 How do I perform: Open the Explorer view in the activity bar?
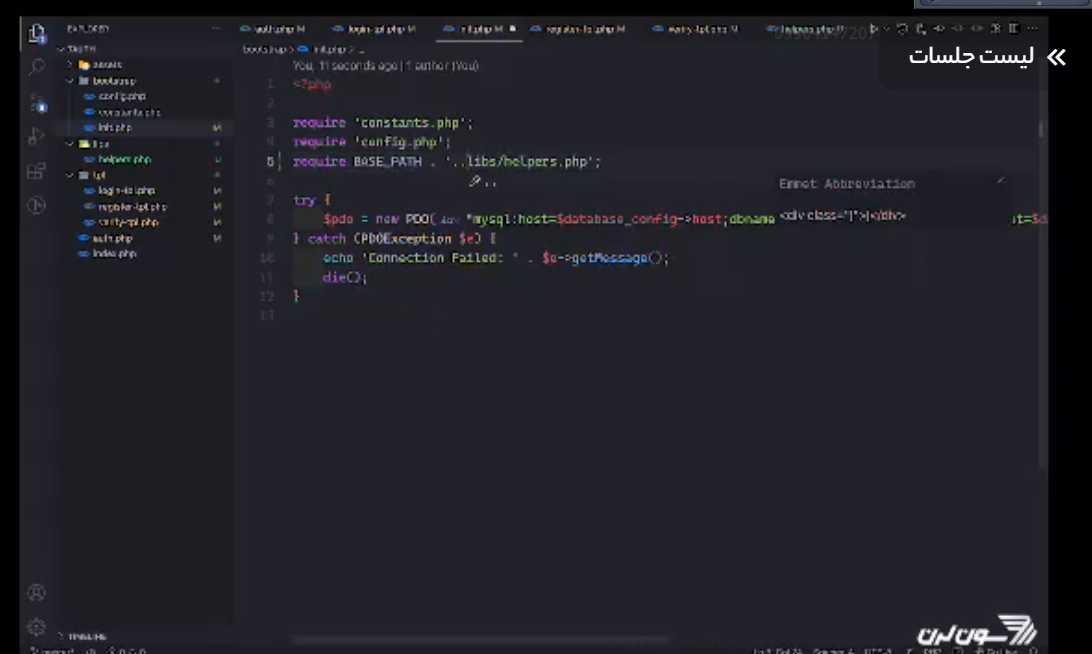coord(37,33)
